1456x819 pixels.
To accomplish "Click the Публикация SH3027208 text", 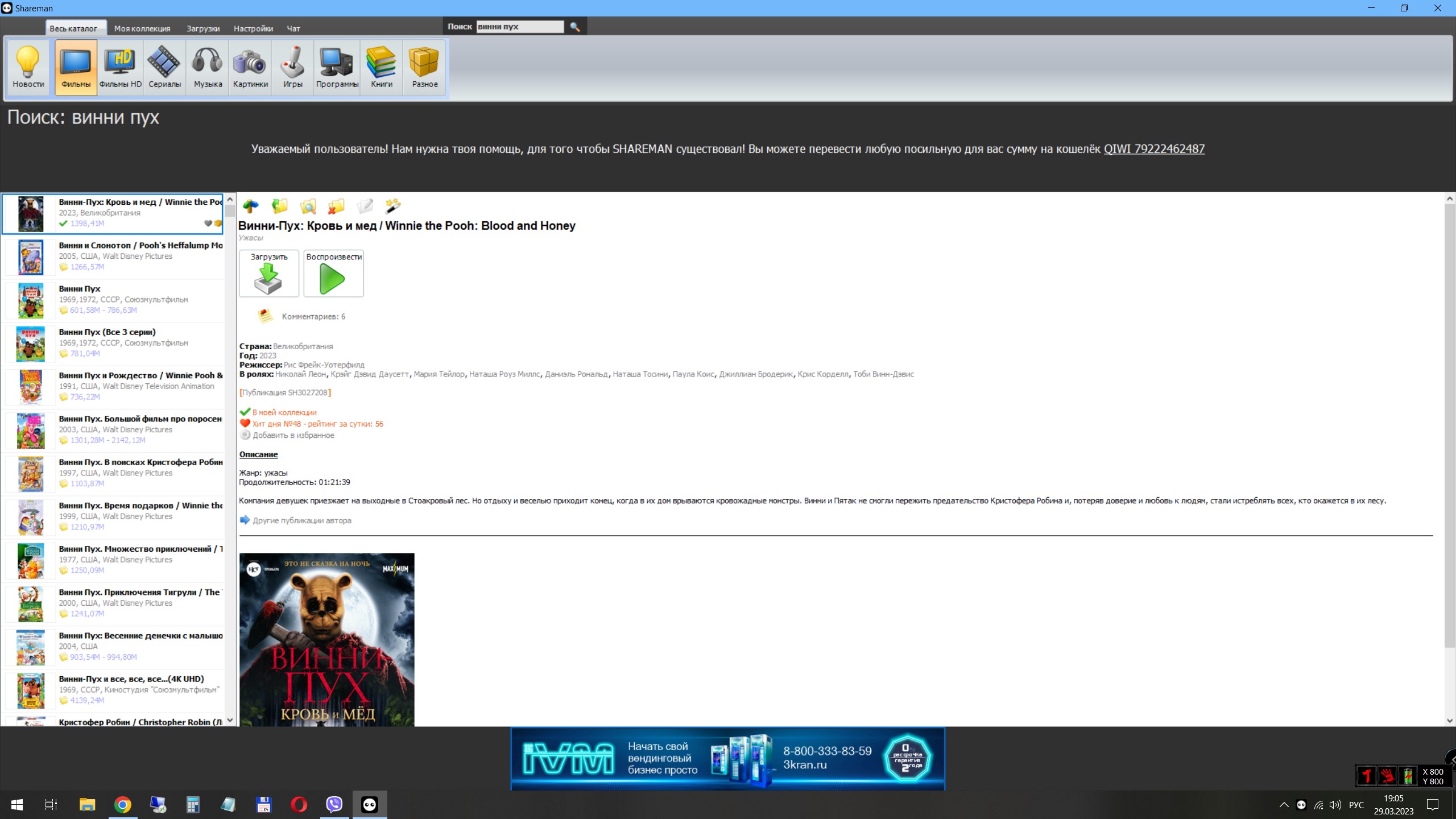I will coord(285,392).
